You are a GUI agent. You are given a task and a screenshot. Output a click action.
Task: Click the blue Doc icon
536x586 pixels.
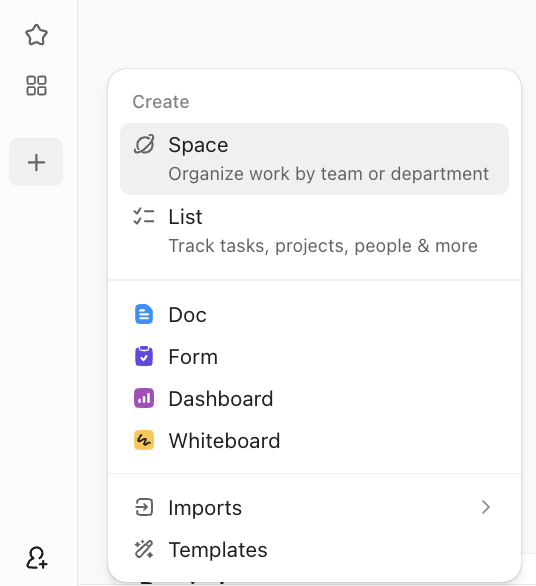click(144, 314)
